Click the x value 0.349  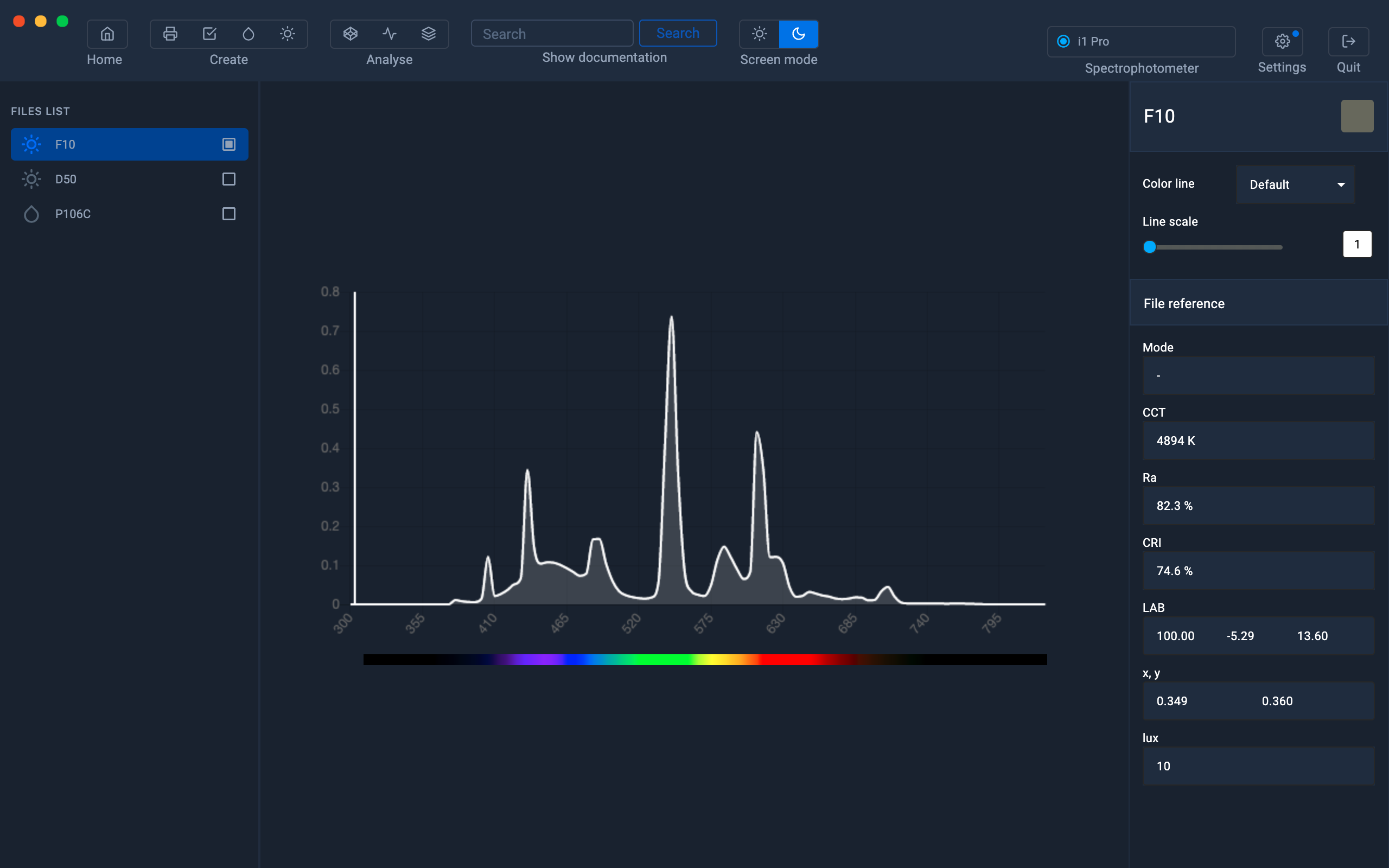click(x=1171, y=701)
